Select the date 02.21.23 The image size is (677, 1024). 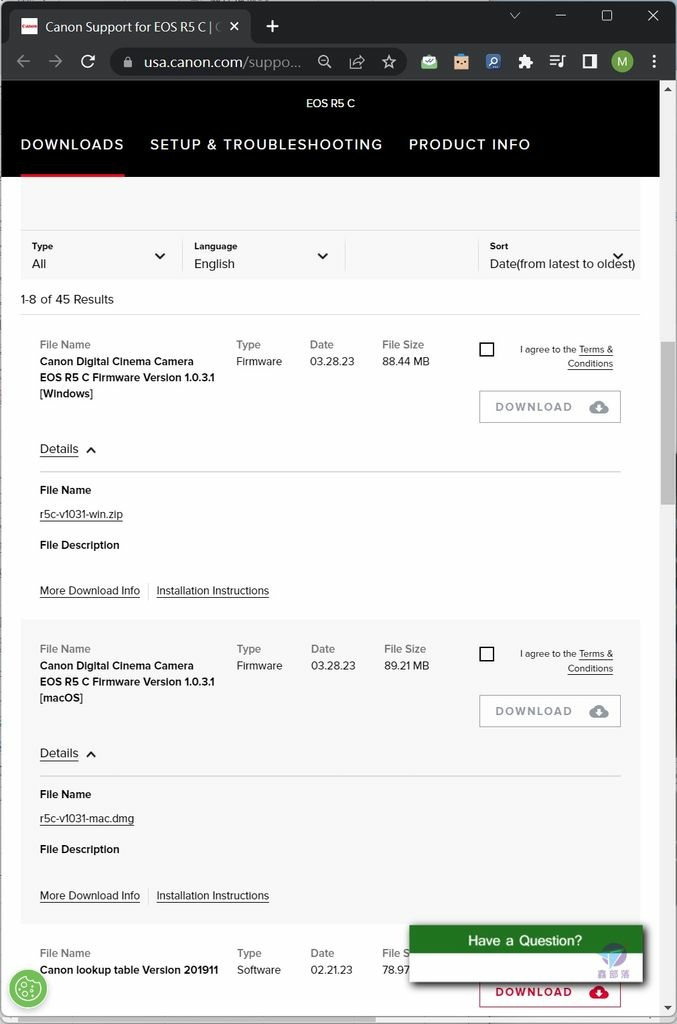coord(332,970)
